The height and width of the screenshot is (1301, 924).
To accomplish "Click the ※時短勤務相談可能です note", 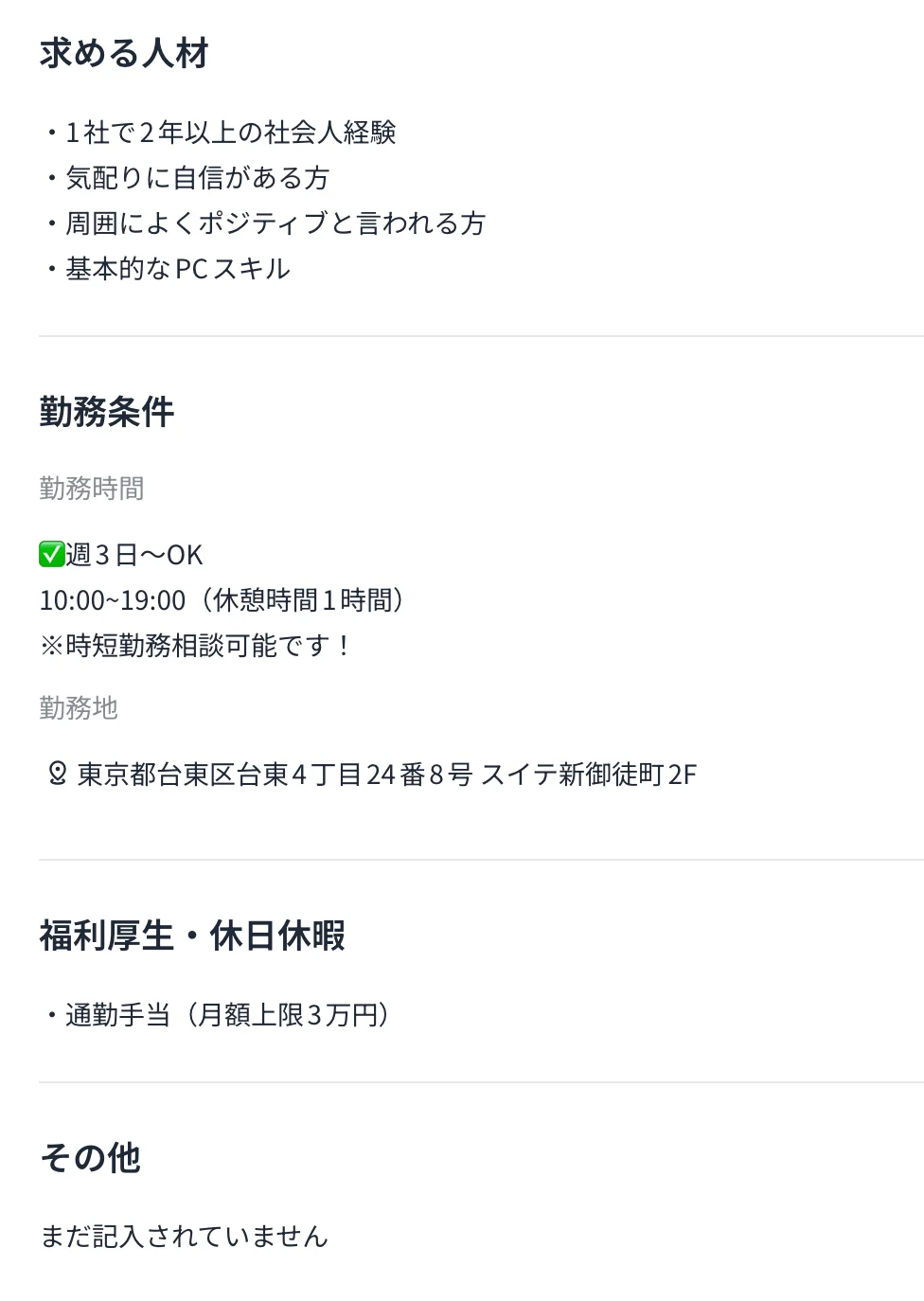I will click(196, 646).
